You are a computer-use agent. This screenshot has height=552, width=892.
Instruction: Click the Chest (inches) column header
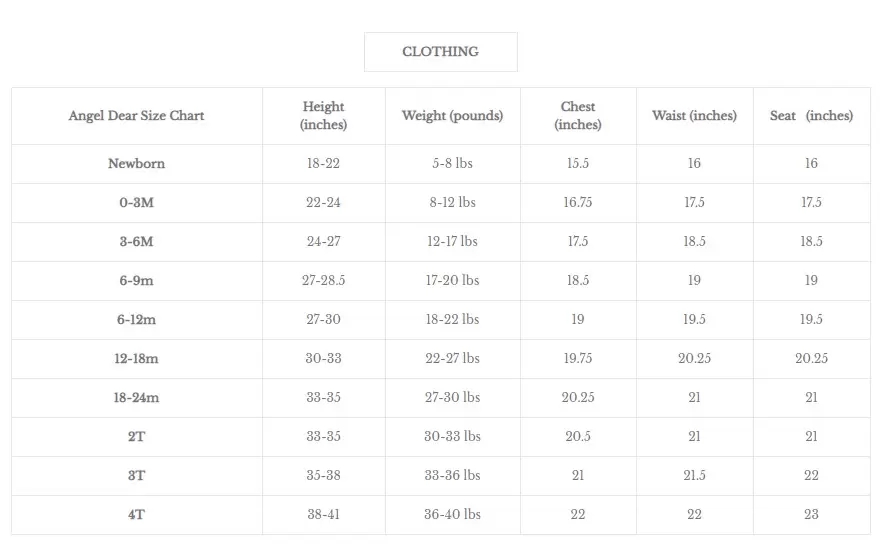(577, 116)
